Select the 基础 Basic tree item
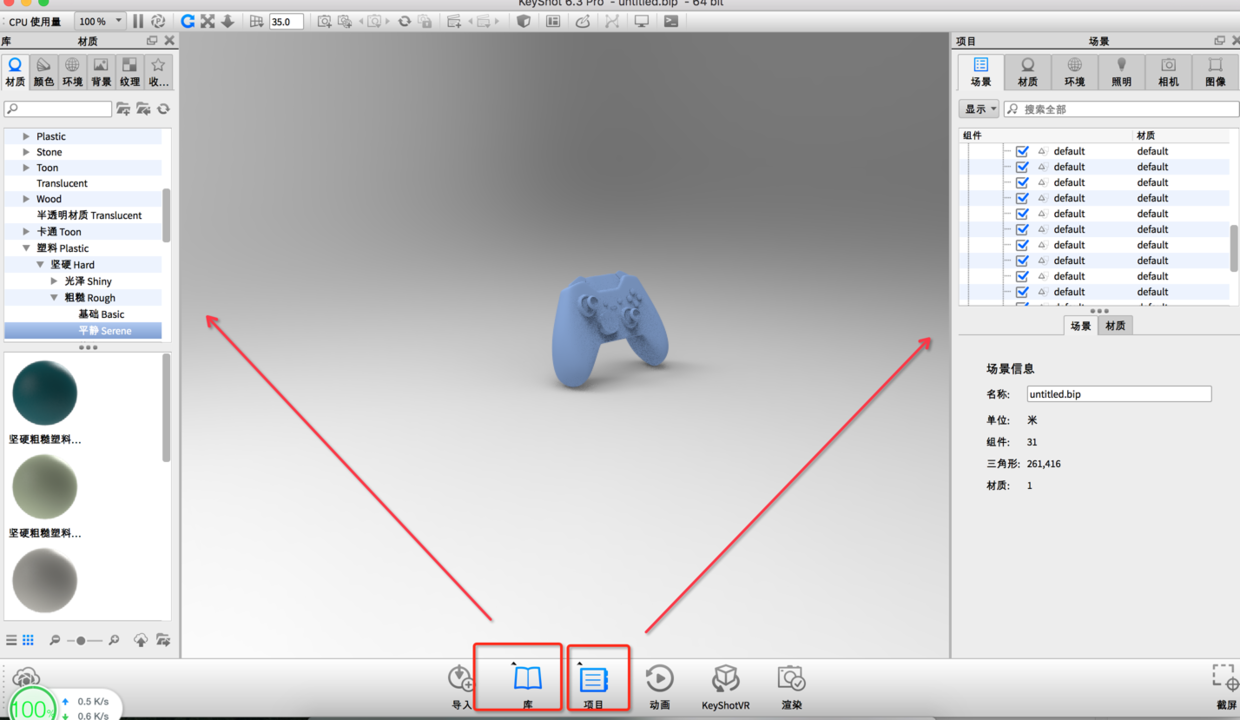Screen dimensions: 1240x720 click(101, 314)
